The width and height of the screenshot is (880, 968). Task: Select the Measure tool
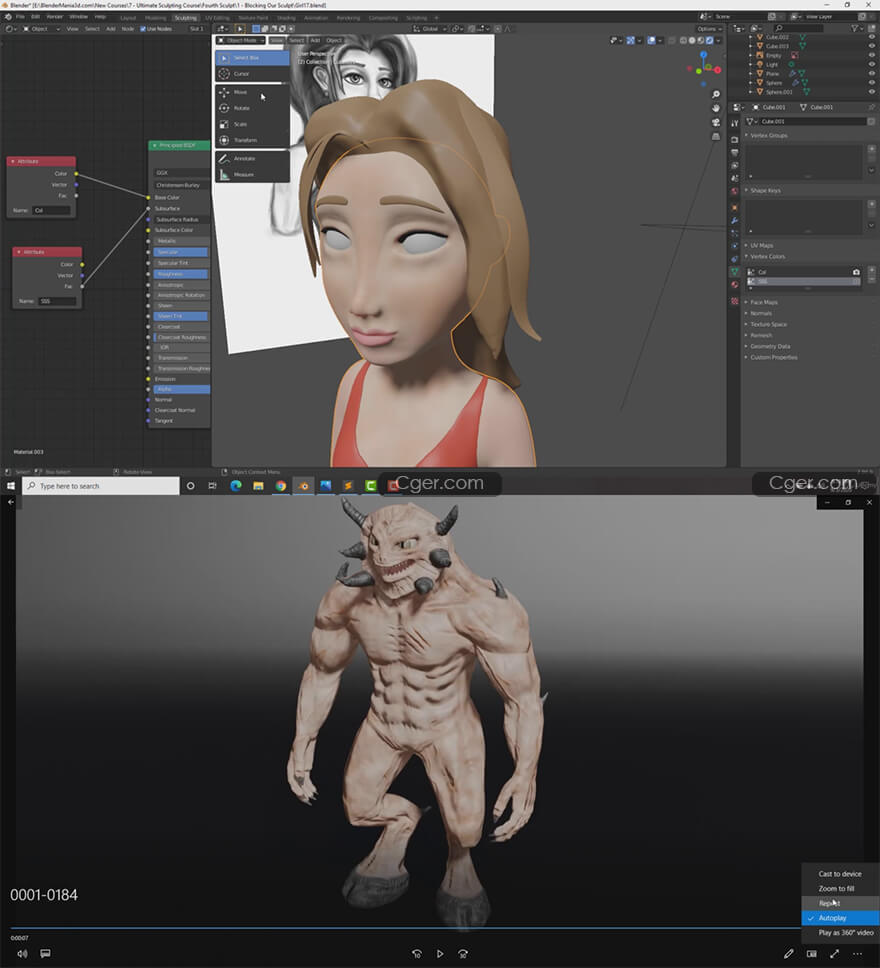pos(252,175)
